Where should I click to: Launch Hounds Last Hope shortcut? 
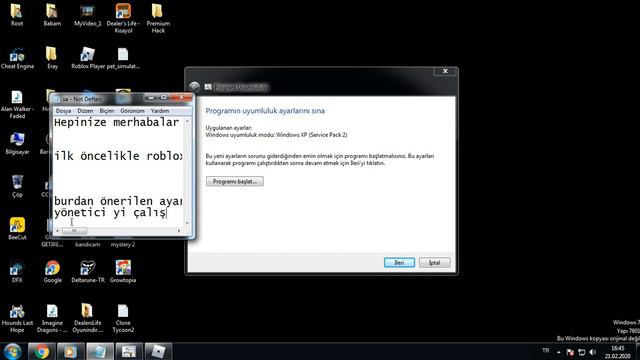tap(17, 318)
